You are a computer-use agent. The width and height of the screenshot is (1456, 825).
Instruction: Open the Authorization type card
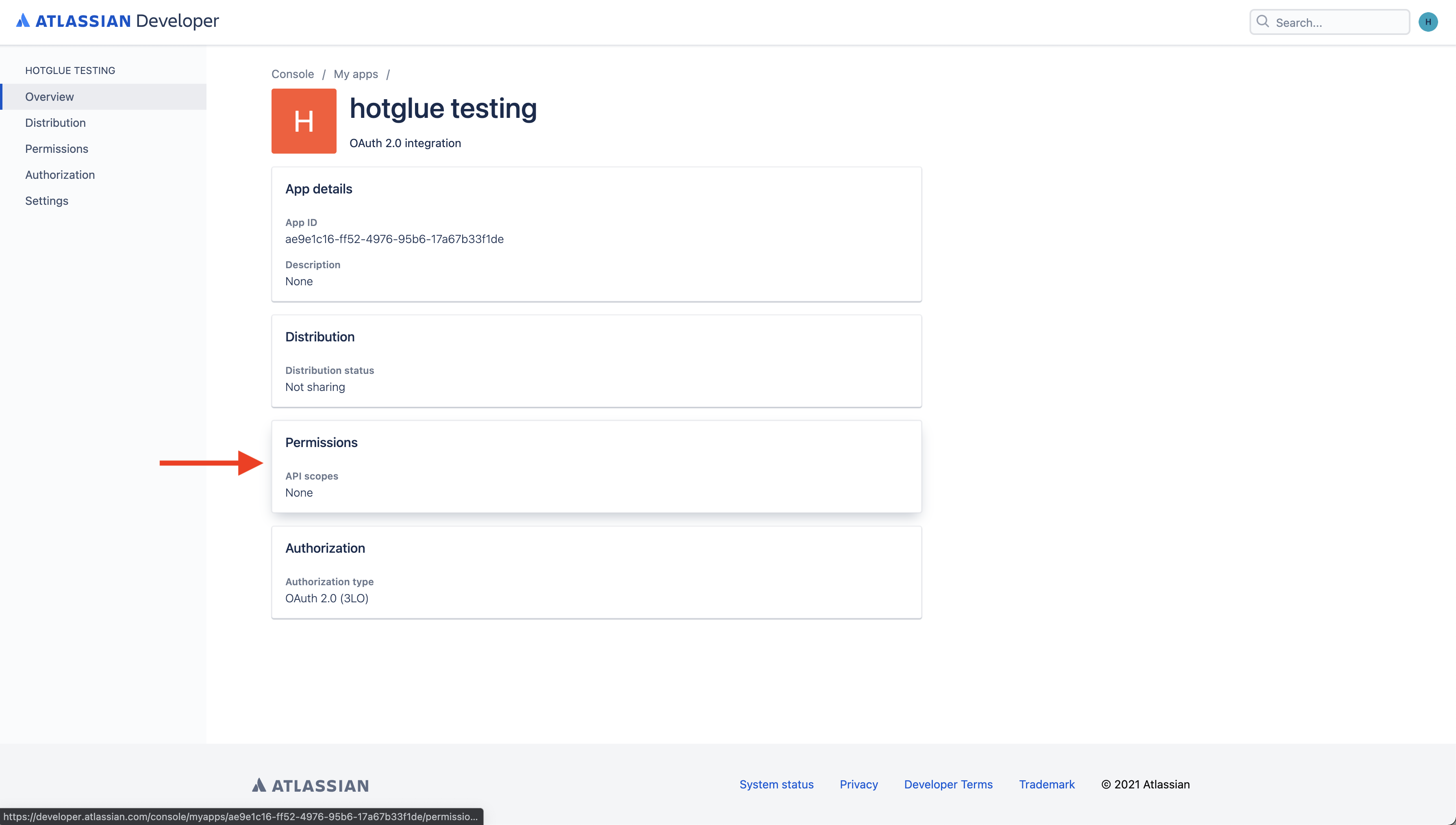tap(596, 572)
